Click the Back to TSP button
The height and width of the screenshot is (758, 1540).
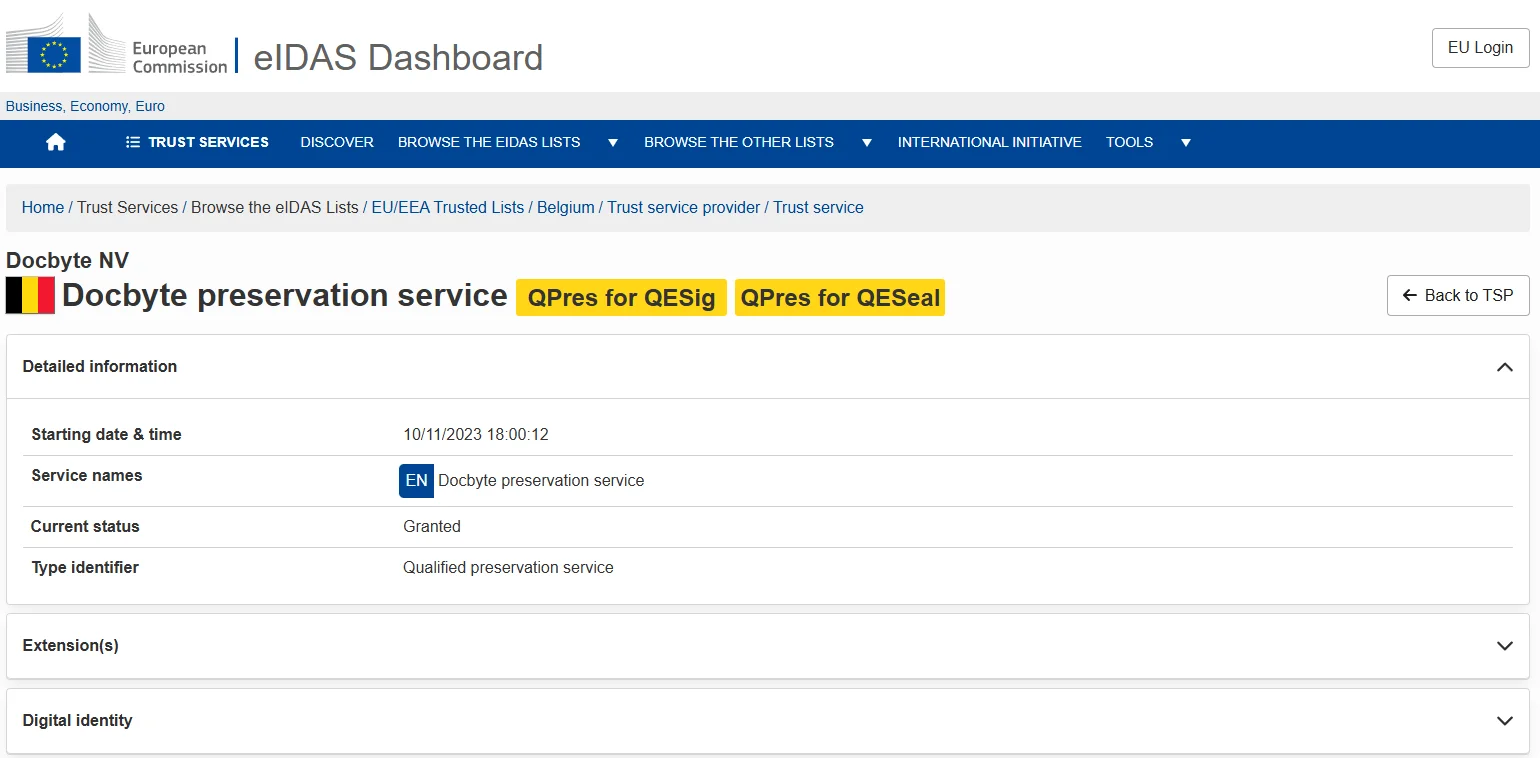pyautogui.click(x=1458, y=295)
